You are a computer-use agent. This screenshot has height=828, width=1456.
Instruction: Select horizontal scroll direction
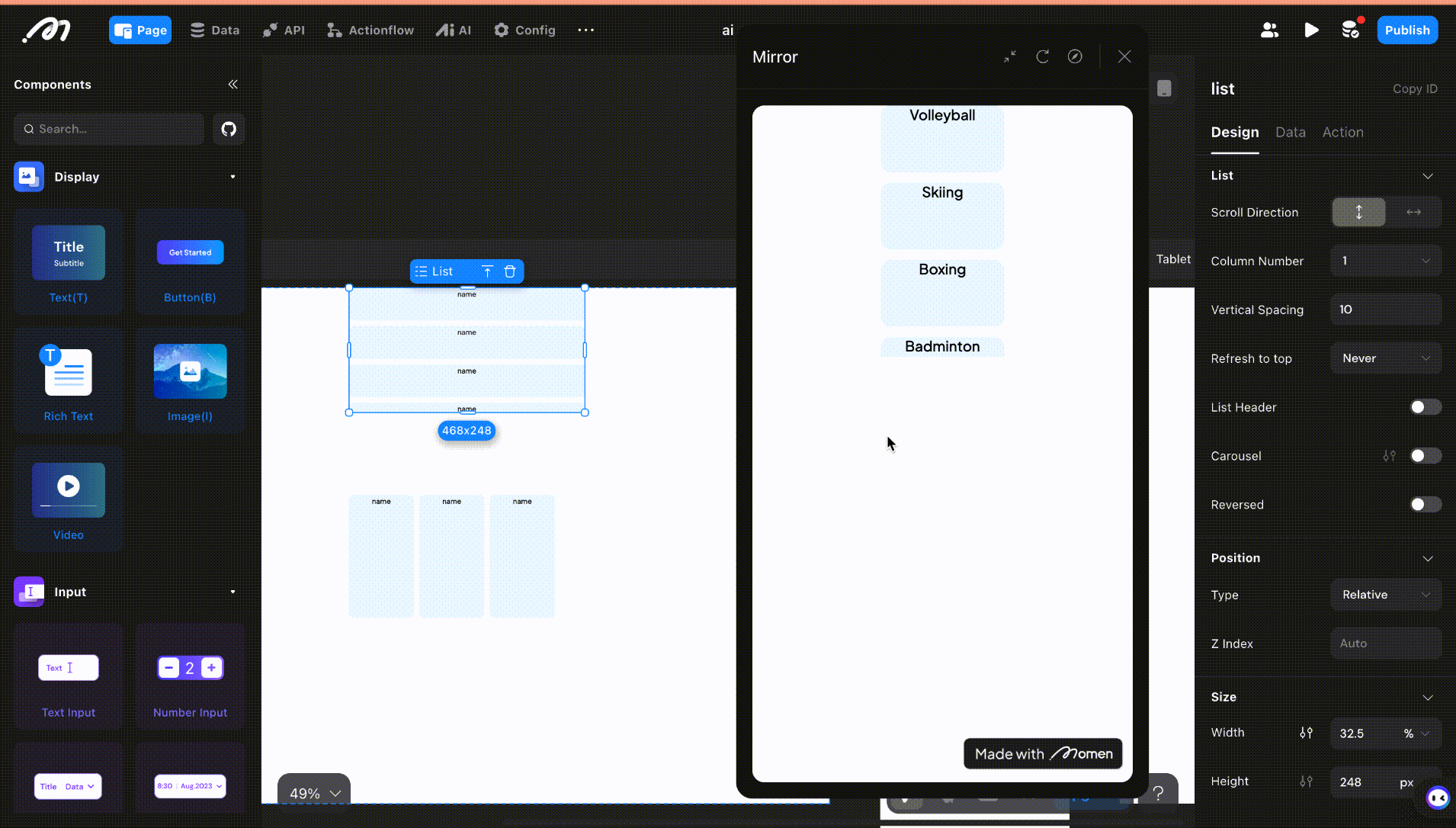[x=1413, y=213]
